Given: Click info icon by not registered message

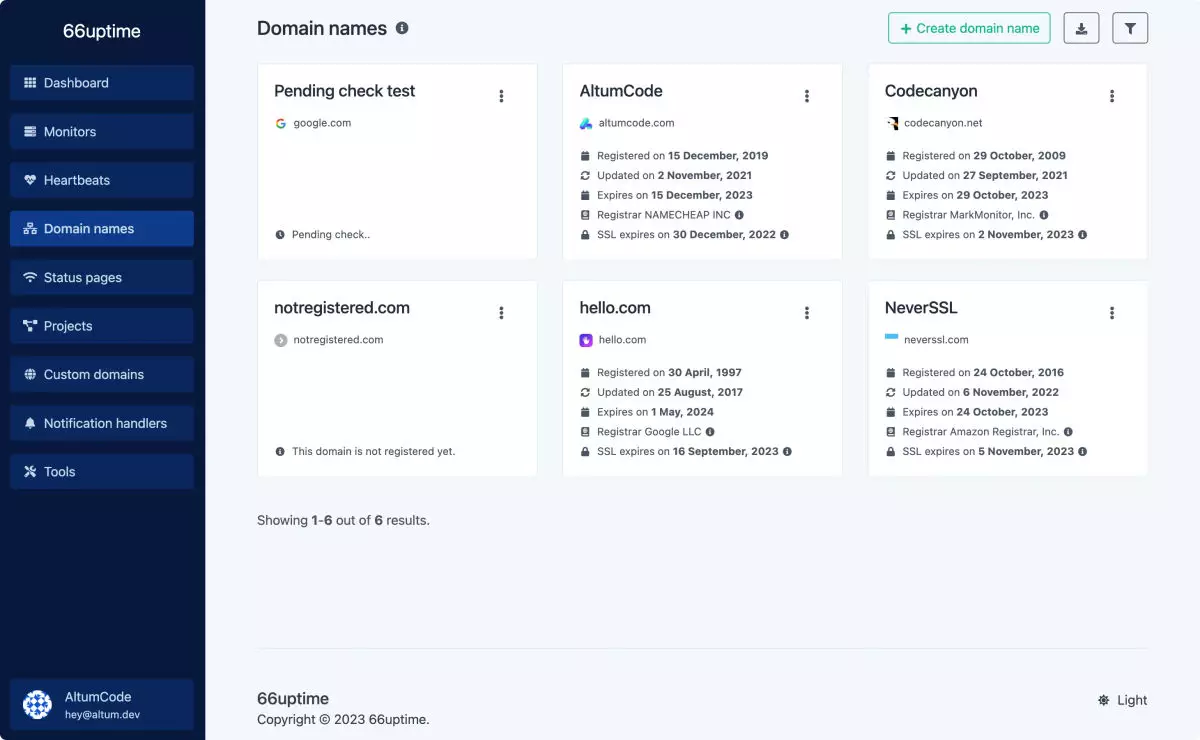Looking at the screenshot, I should [x=280, y=452].
